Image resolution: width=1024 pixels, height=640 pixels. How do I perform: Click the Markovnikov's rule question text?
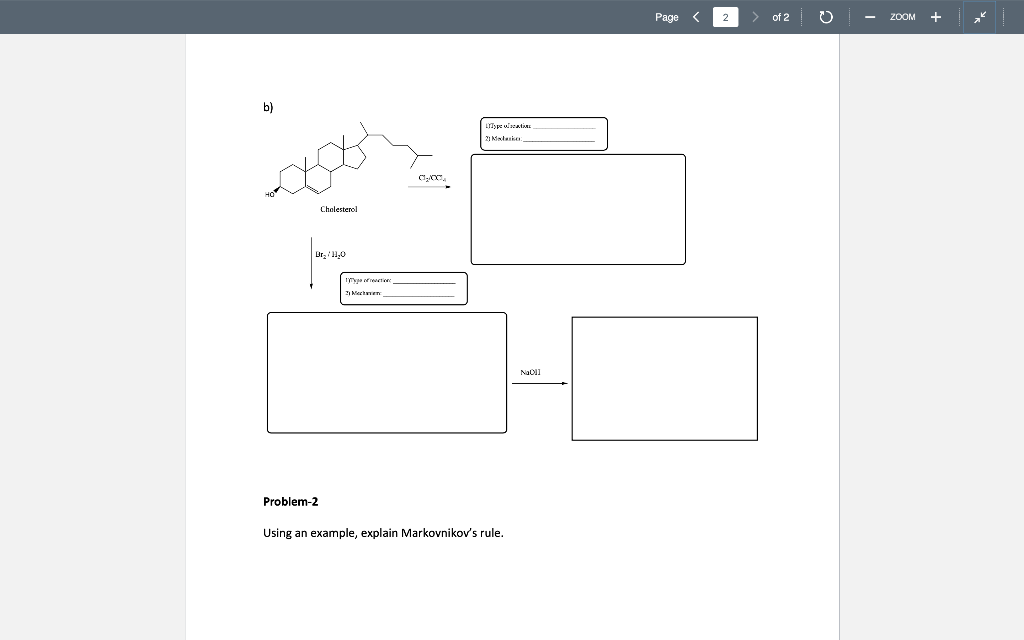[x=383, y=532]
